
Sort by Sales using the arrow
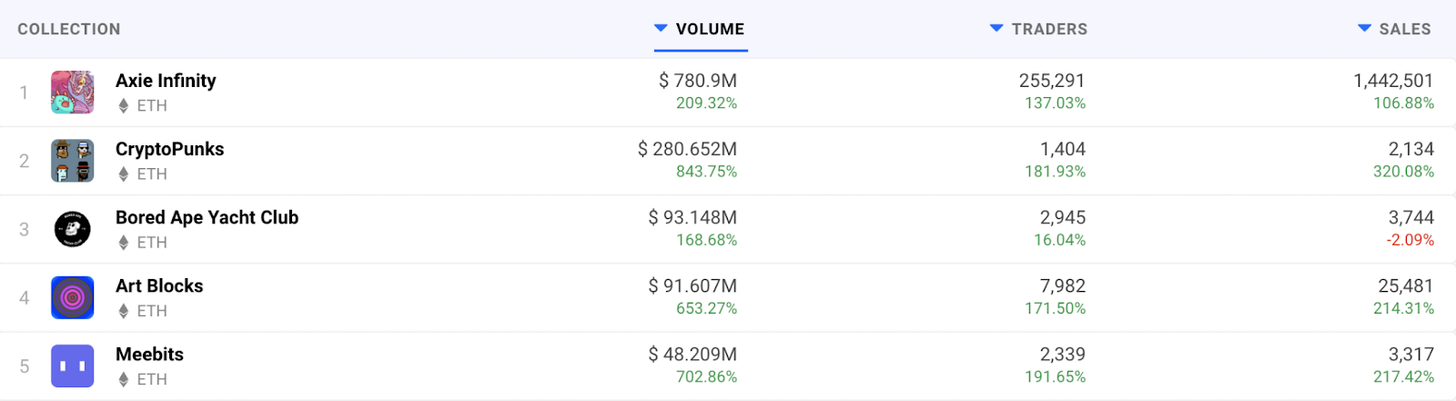pos(1364,28)
